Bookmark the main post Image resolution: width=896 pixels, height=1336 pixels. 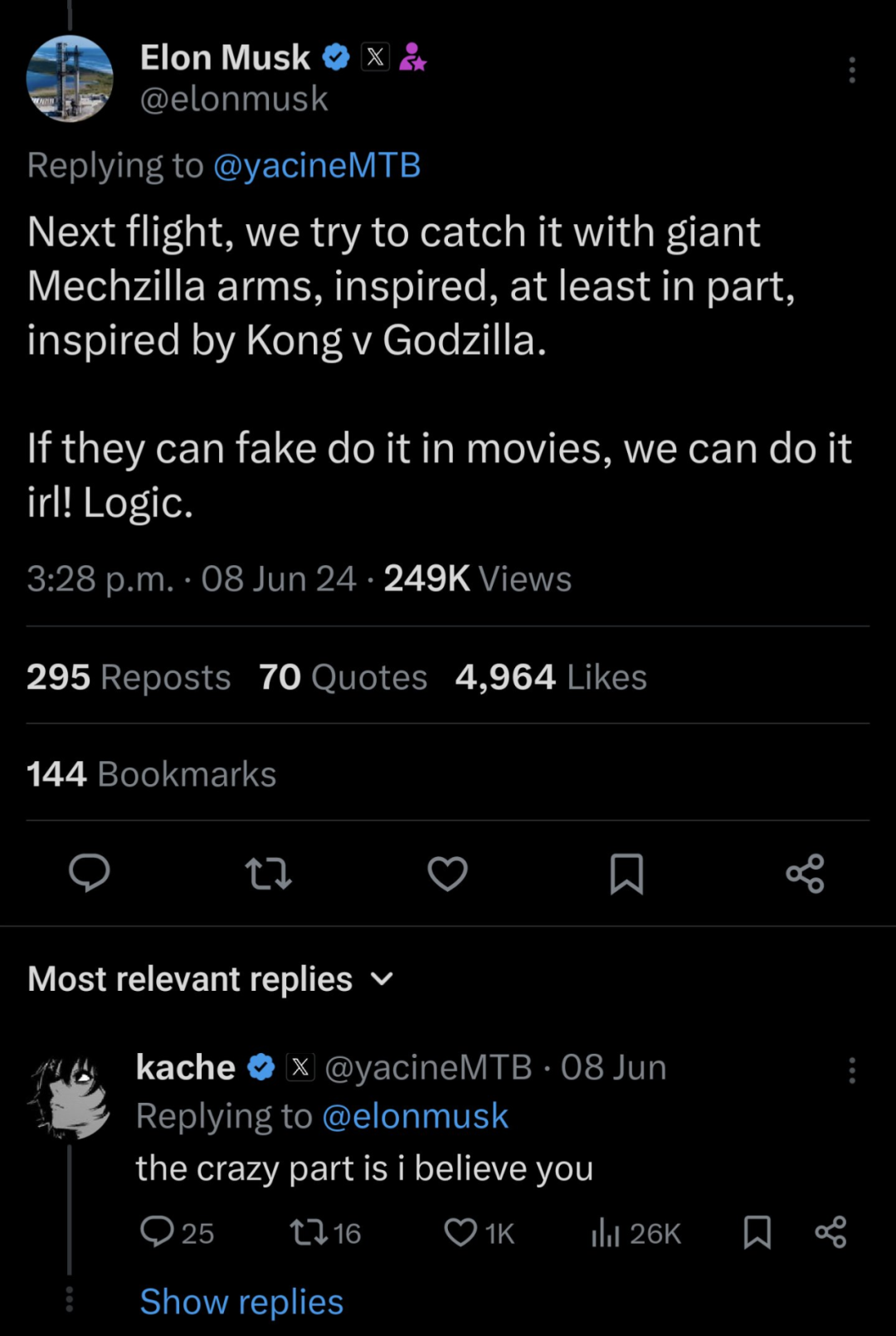(x=626, y=874)
